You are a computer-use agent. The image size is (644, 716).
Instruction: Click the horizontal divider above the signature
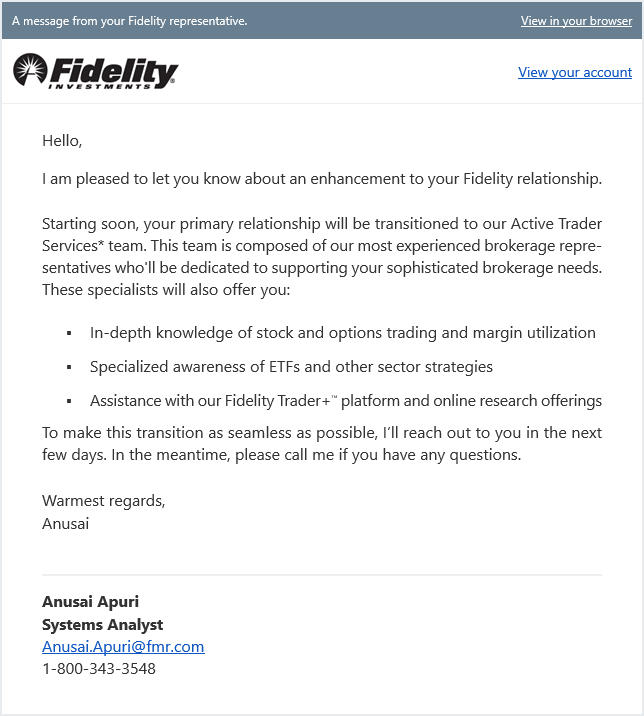pos(322,575)
